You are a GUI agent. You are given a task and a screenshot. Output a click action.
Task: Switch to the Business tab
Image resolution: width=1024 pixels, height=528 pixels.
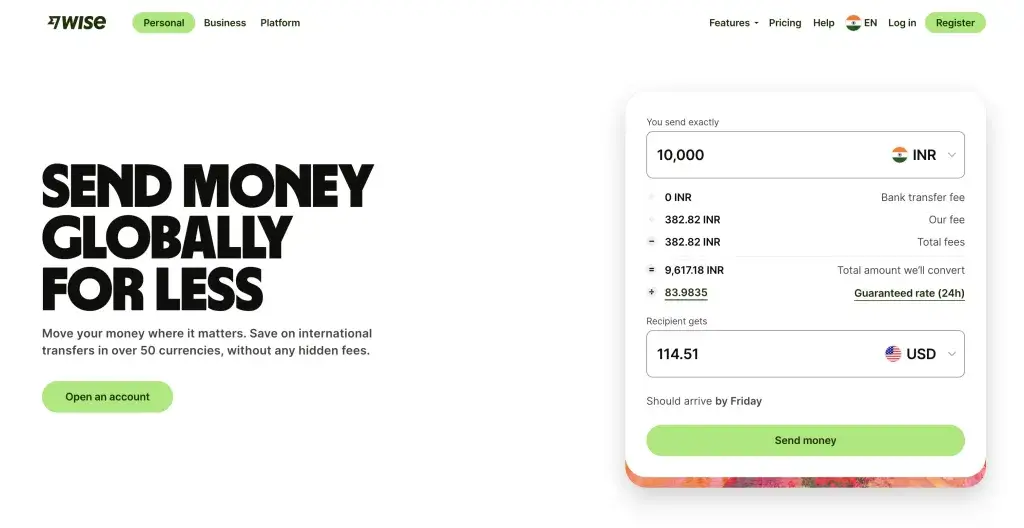[225, 23]
